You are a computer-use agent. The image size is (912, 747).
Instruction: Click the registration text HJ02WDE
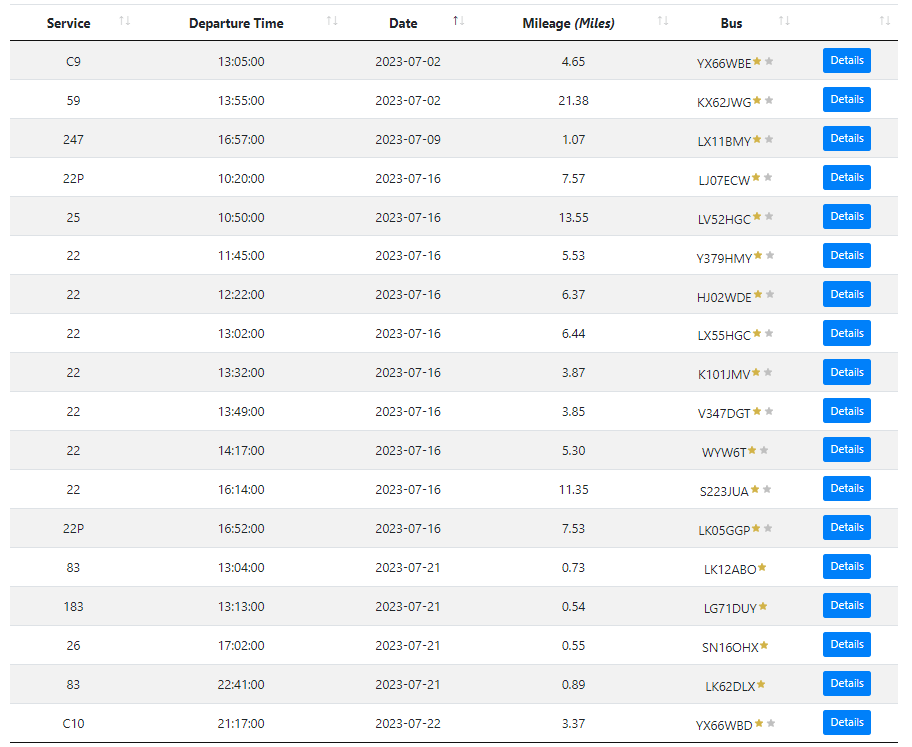click(724, 296)
